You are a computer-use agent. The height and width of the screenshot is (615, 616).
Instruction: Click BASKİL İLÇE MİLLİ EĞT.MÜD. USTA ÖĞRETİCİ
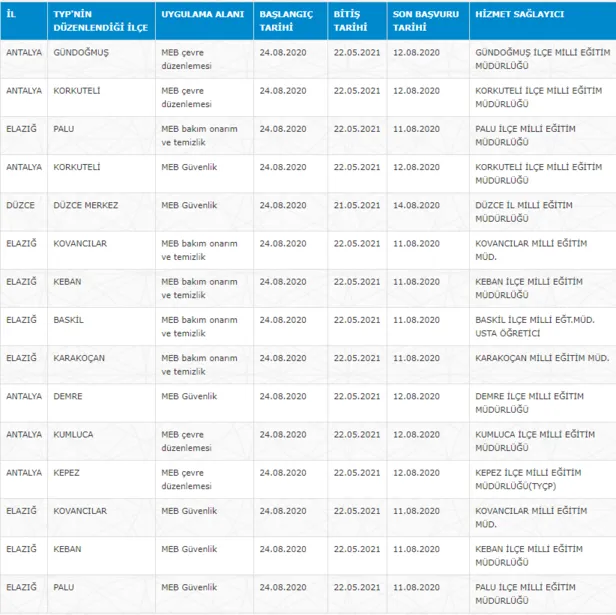point(534,326)
